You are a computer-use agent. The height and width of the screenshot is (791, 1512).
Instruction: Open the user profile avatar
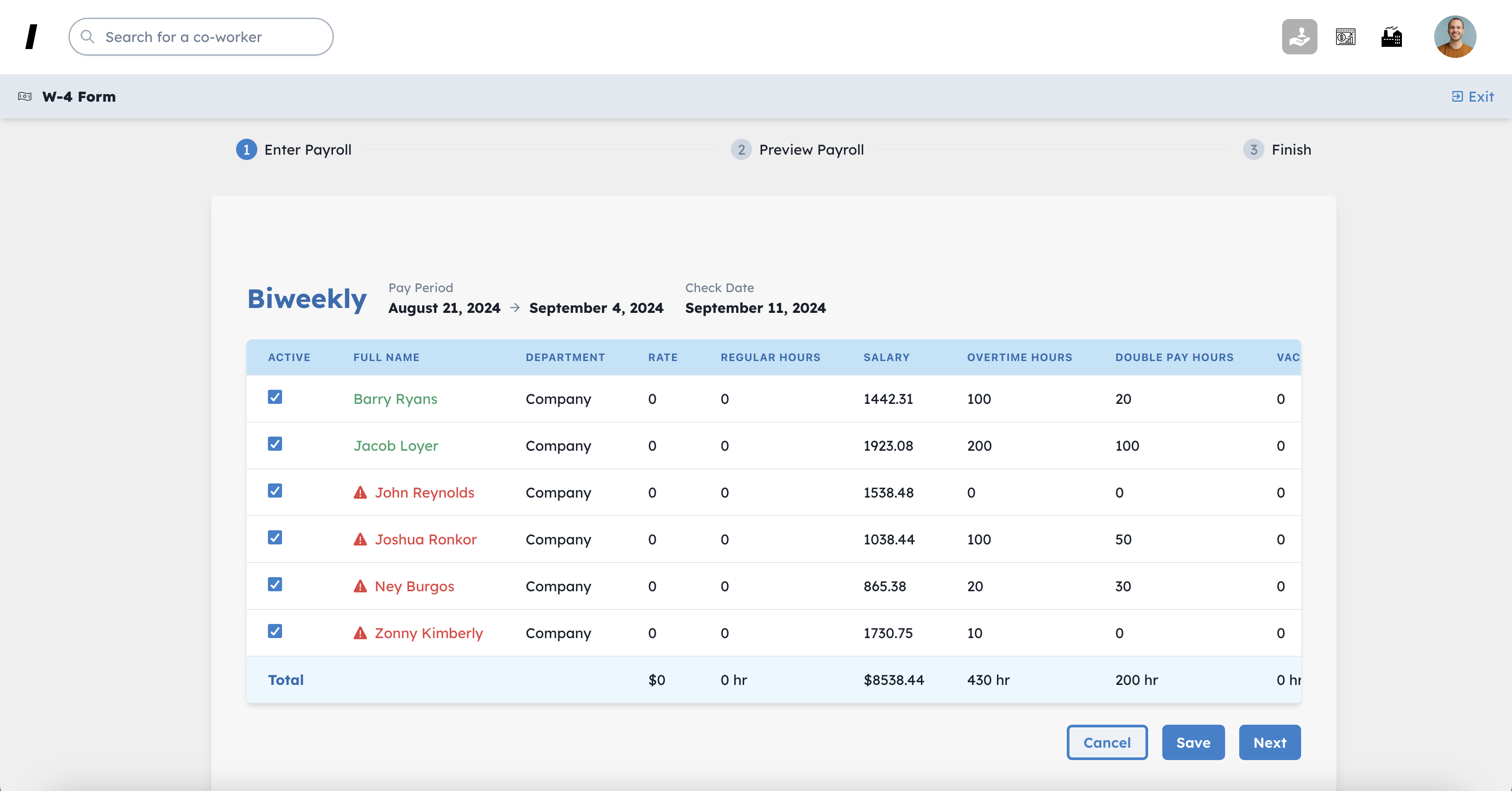pos(1455,37)
